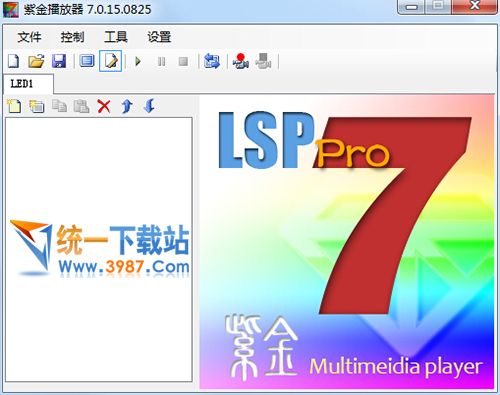500x395 pixels.
Task: Save using the floppy disk icon
Action: [59, 61]
